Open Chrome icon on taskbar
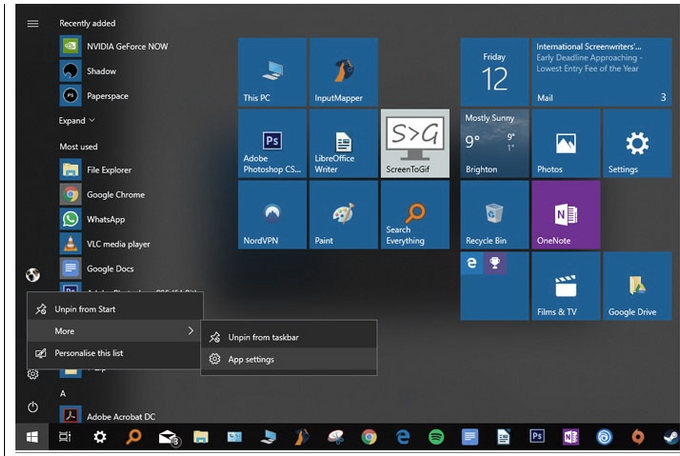 click(369, 437)
